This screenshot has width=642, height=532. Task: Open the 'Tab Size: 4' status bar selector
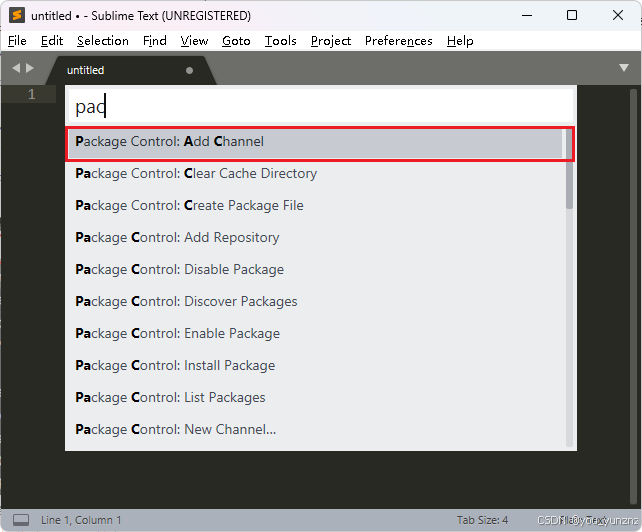coord(482,520)
